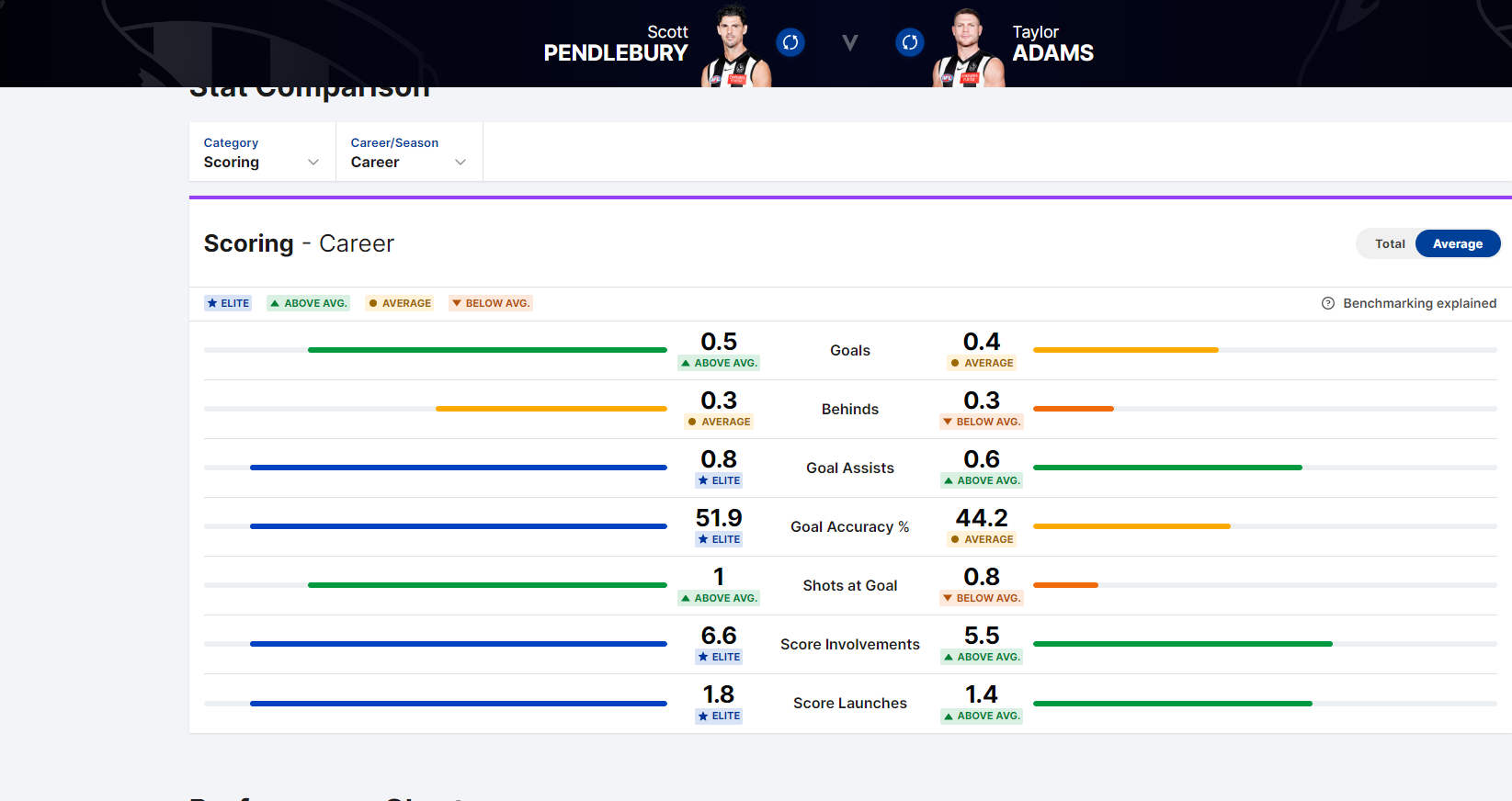Image resolution: width=1512 pixels, height=801 pixels.
Task: Click Adams' 44.2 goal accuracy value
Action: point(982,518)
